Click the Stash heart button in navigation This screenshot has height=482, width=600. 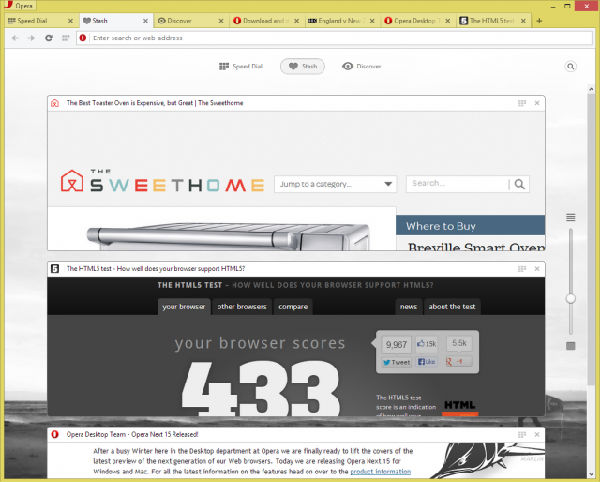(x=302, y=66)
